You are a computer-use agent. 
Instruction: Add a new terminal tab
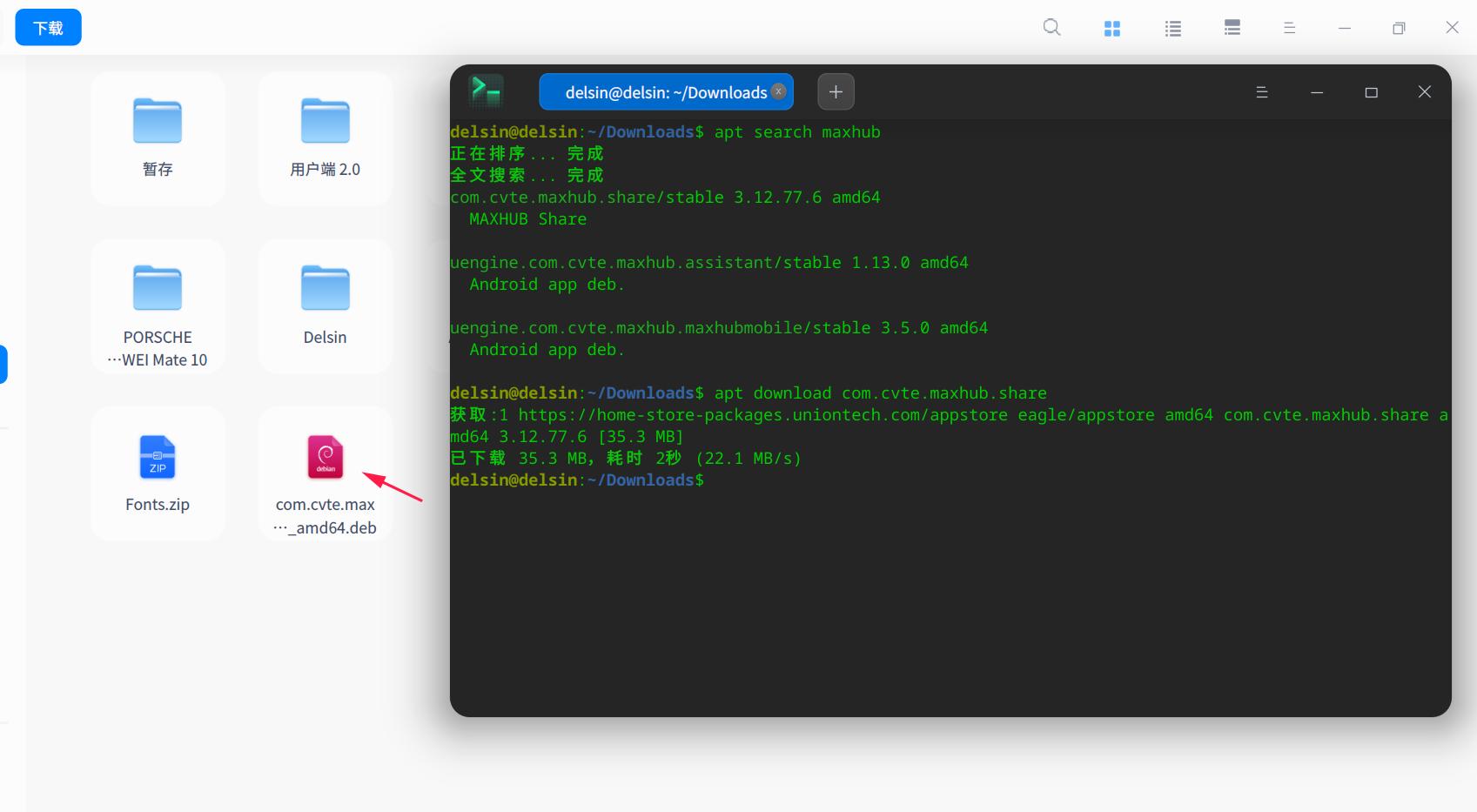coord(836,92)
